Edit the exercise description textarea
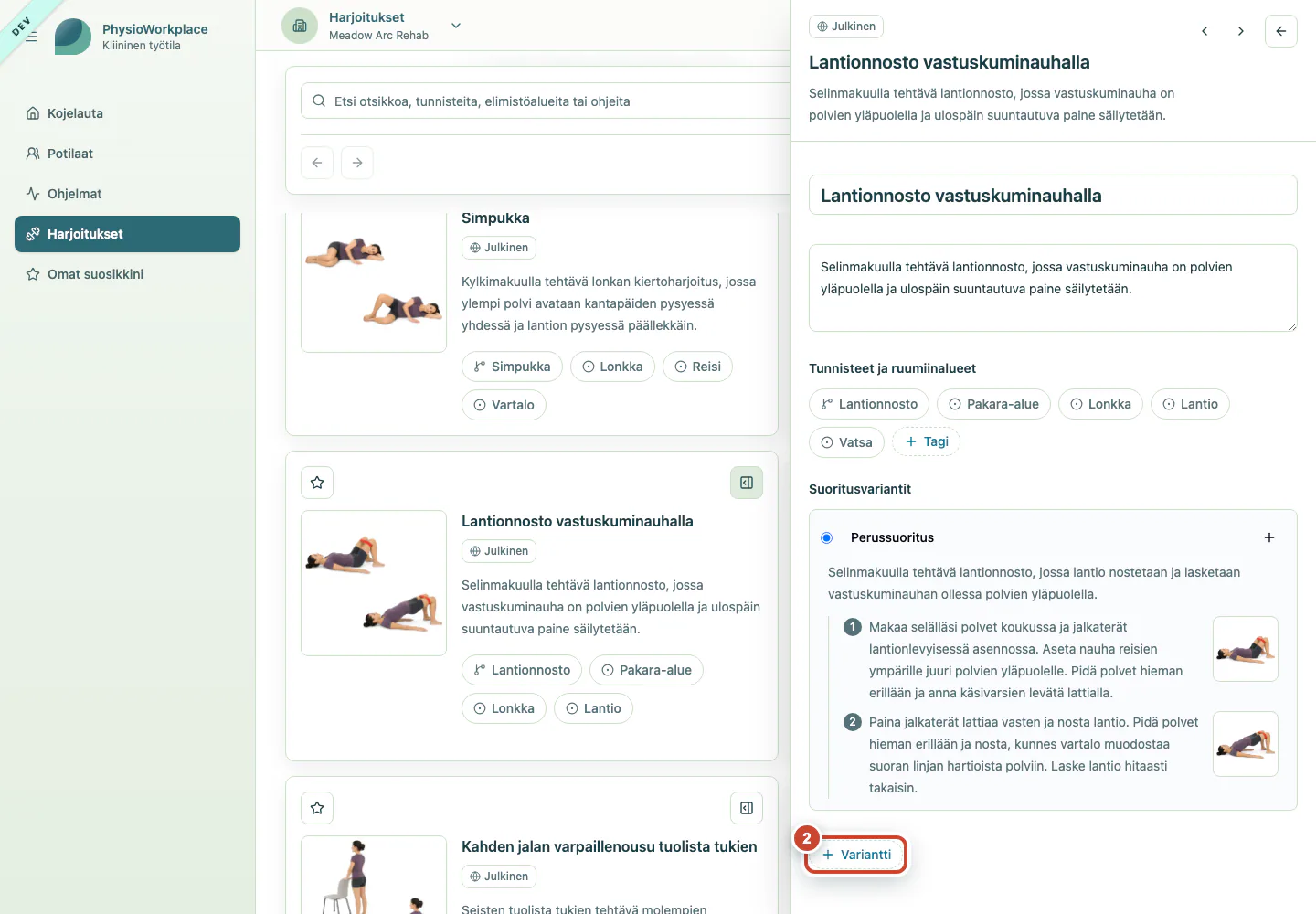 [x=1053, y=288]
